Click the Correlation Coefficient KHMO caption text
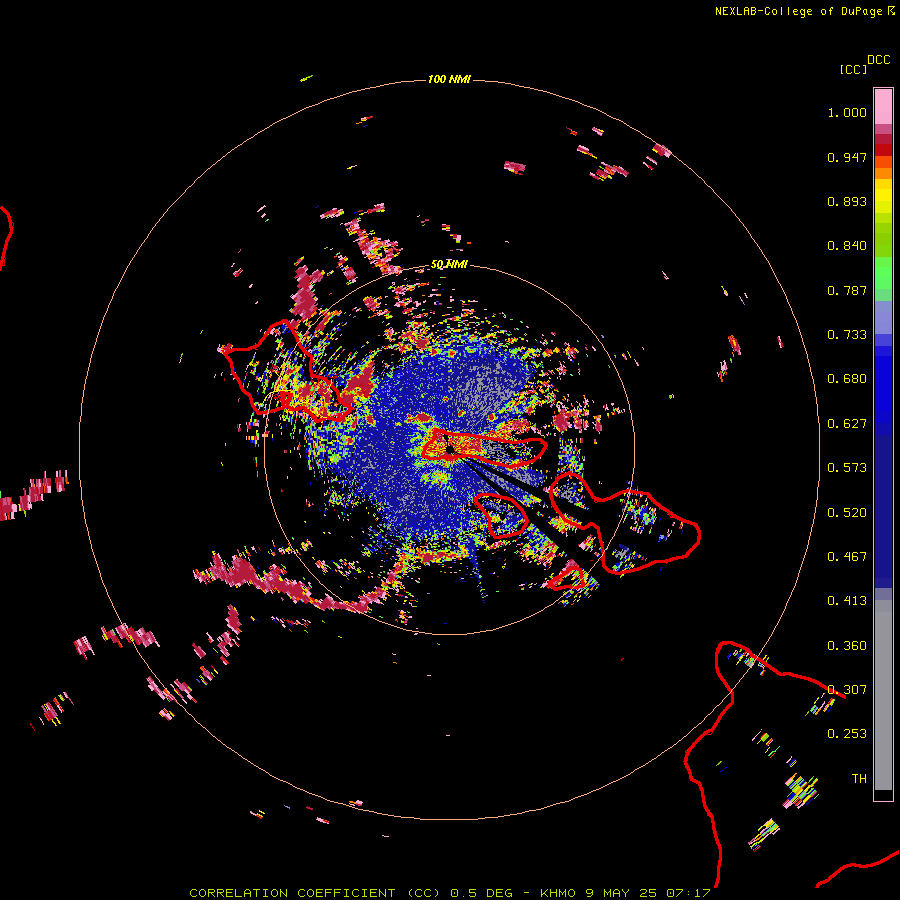 (x=449, y=893)
